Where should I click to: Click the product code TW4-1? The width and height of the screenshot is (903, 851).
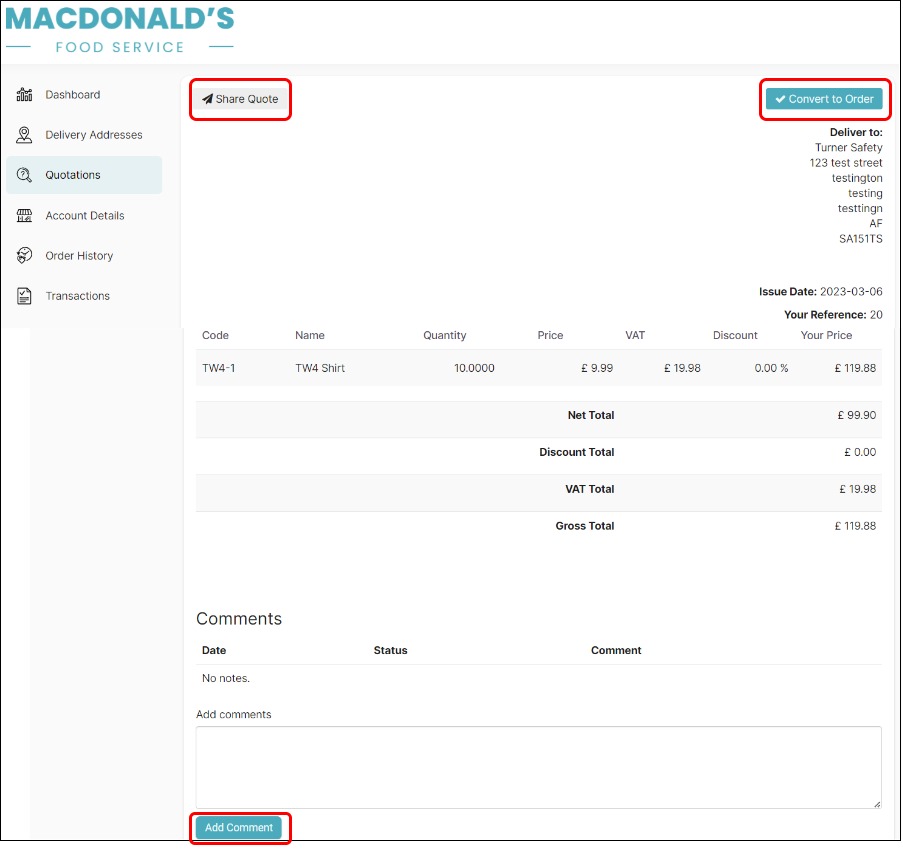[218, 368]
